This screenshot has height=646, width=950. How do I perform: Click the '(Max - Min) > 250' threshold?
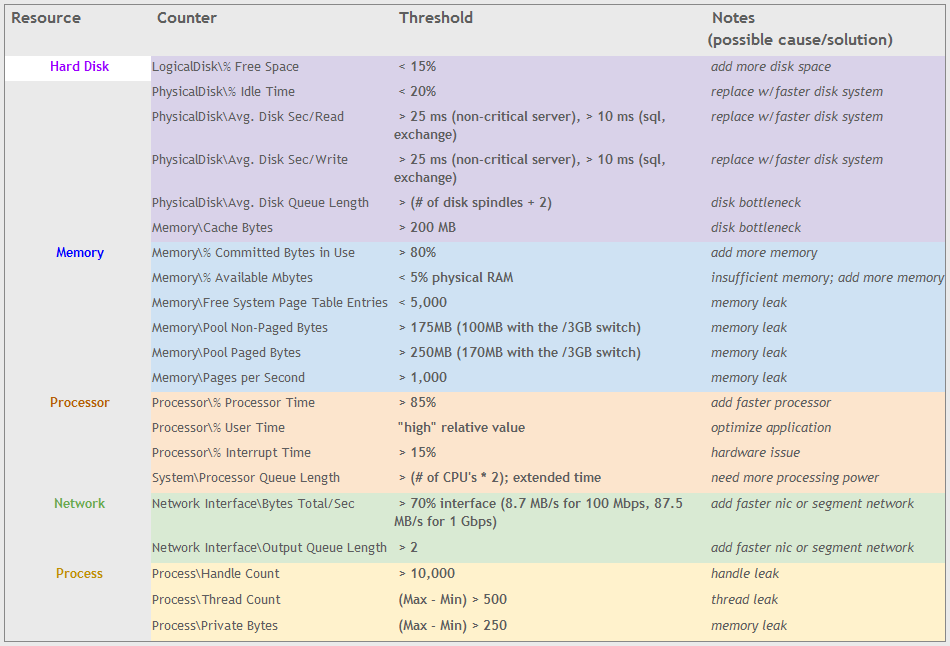(453, 625)
